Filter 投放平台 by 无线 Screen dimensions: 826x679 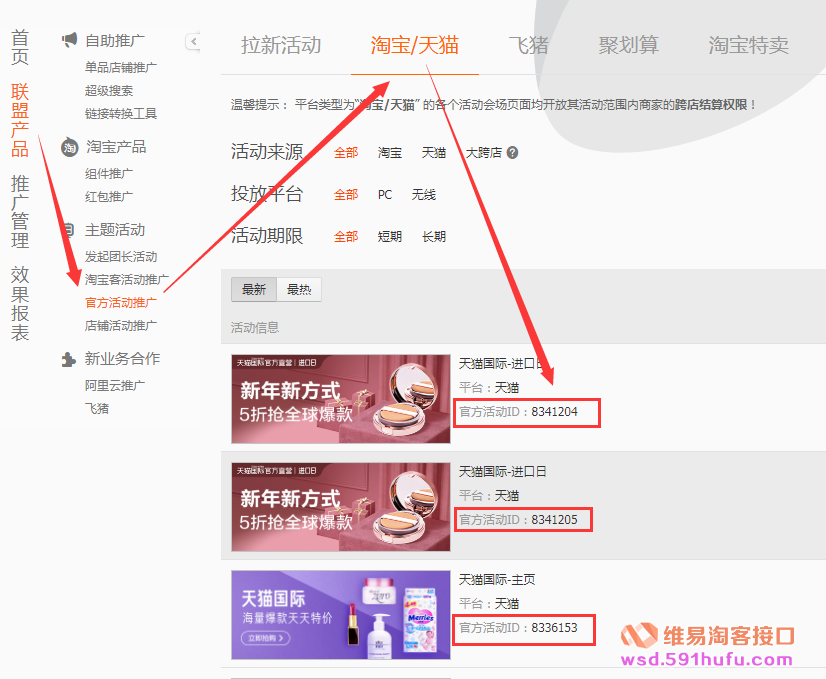point(424,195)
